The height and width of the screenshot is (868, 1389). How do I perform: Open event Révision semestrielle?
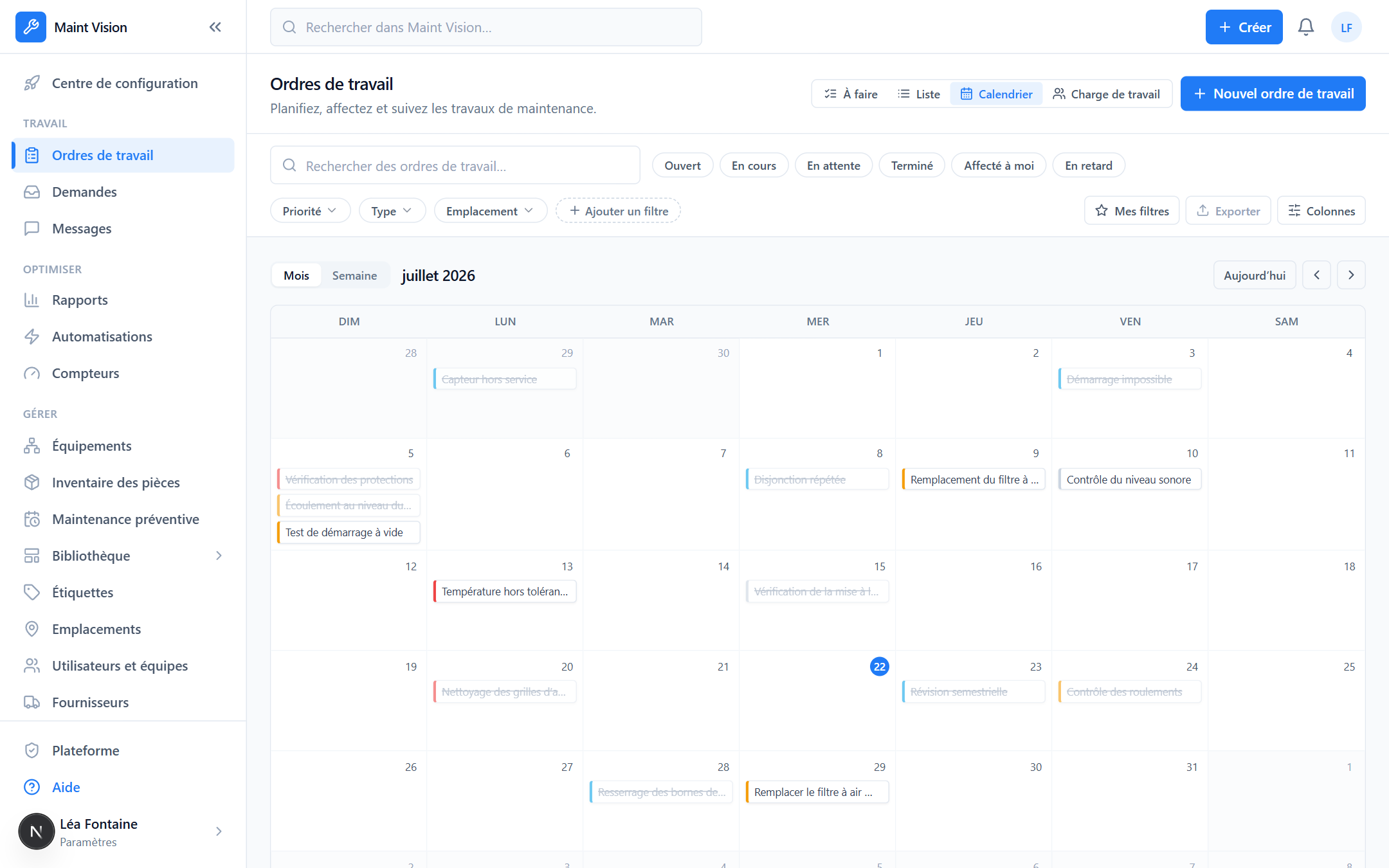click(974, 692)
